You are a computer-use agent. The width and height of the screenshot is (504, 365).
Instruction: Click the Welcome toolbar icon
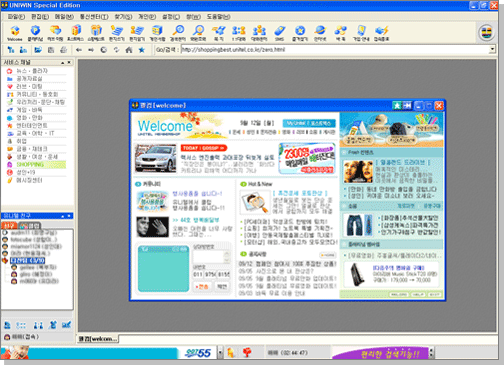click(15, 33)
